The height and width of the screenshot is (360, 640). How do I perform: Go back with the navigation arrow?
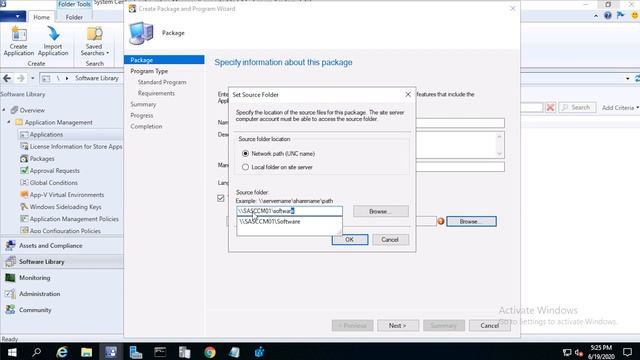[x=7, y=78]
